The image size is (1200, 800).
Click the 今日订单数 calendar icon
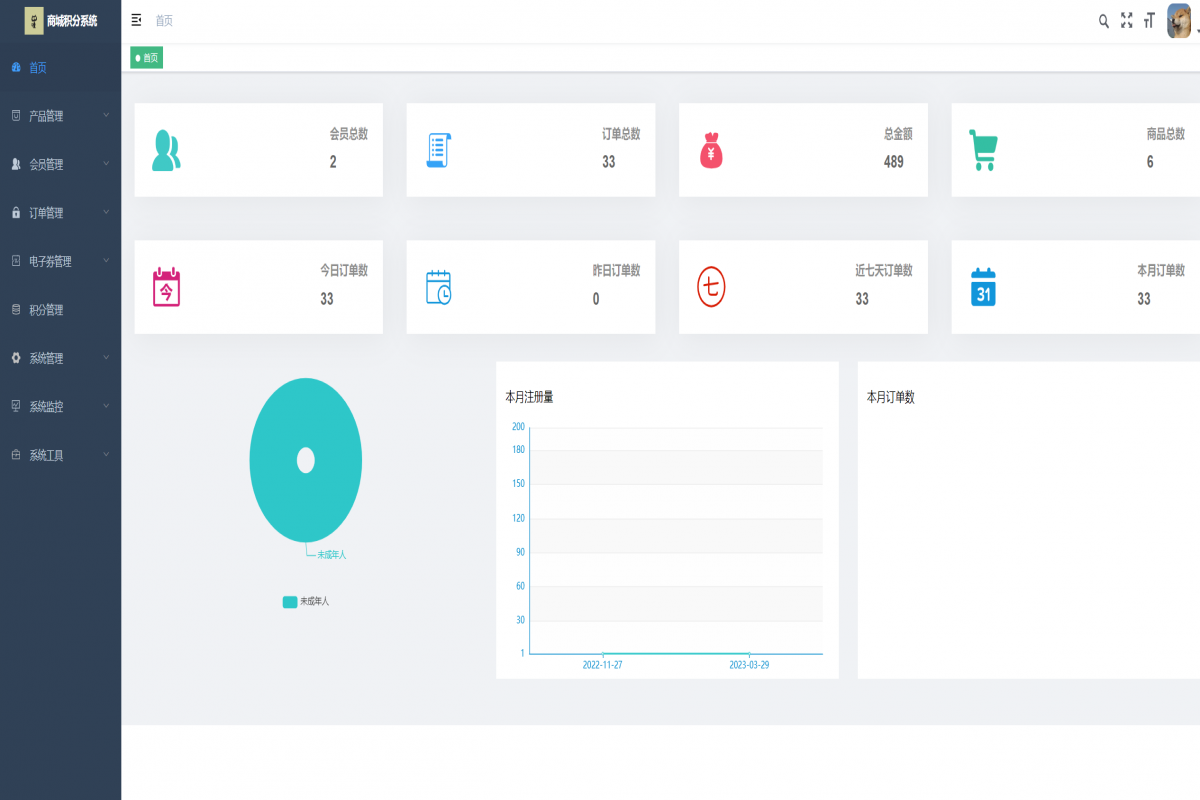coord(166,286)
